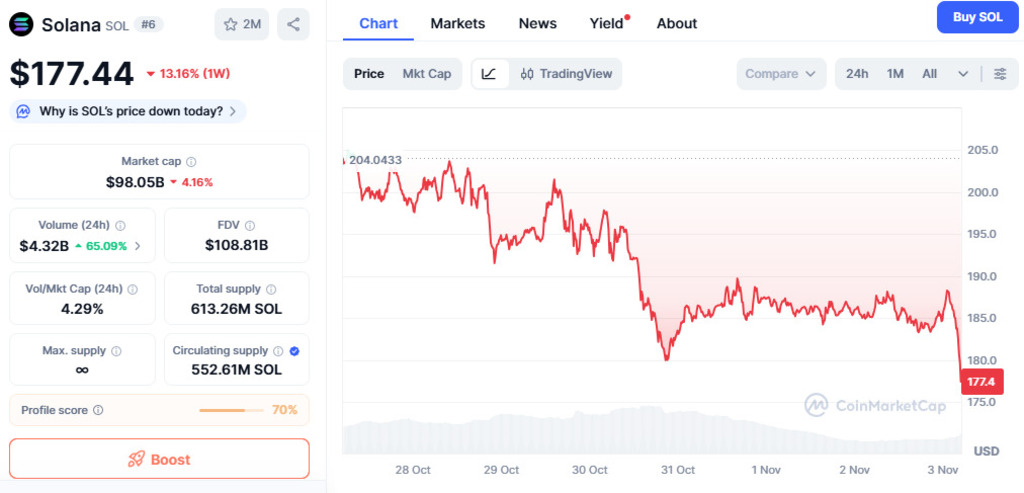Select the line chart icon
Screen dimensions: 1024x493
[x=489, y=74]
